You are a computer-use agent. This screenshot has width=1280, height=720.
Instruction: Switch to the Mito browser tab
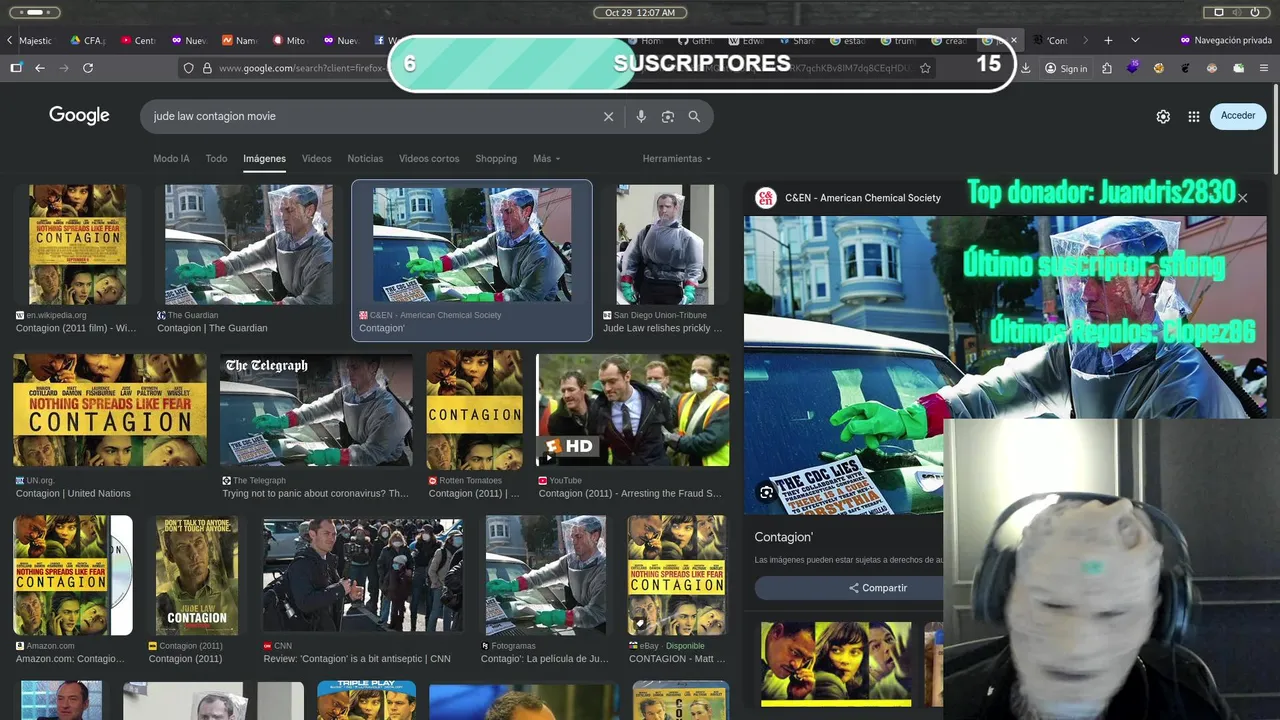pyautogui.click(x=289, y=40)
